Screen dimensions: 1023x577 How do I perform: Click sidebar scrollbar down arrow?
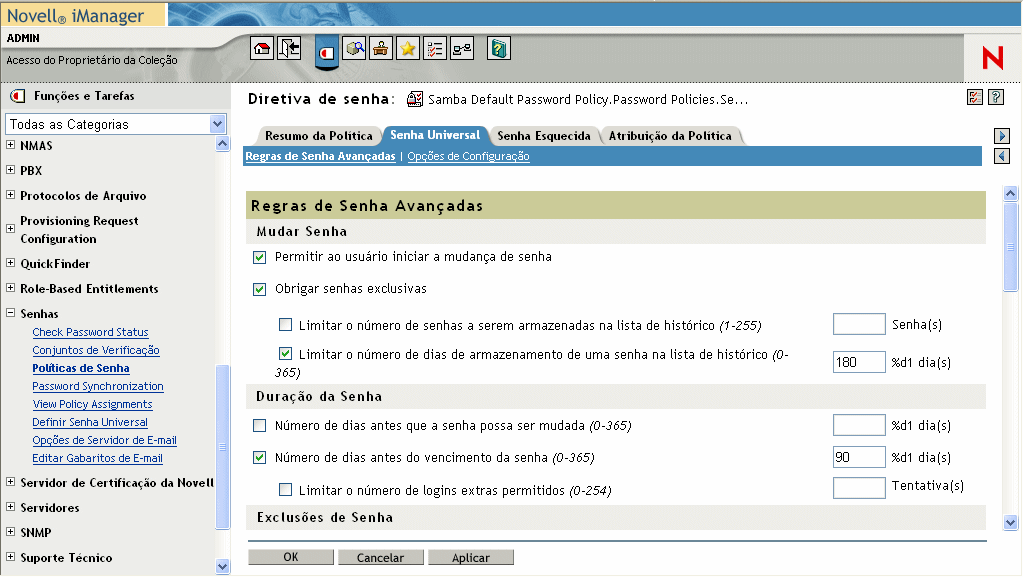(222, 567)
